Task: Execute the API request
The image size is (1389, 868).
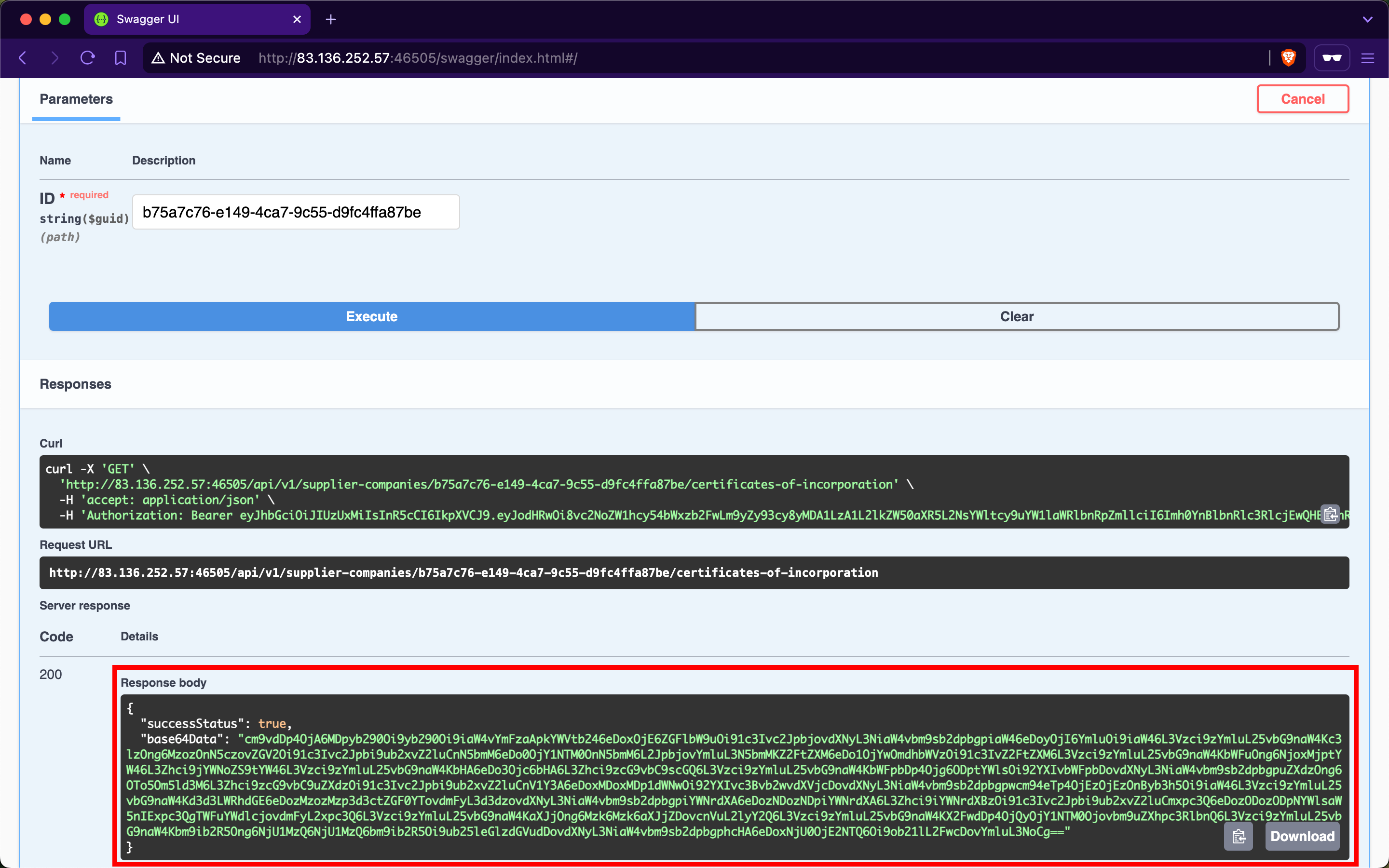Action: pyautogui.click(x=371, y=316)
